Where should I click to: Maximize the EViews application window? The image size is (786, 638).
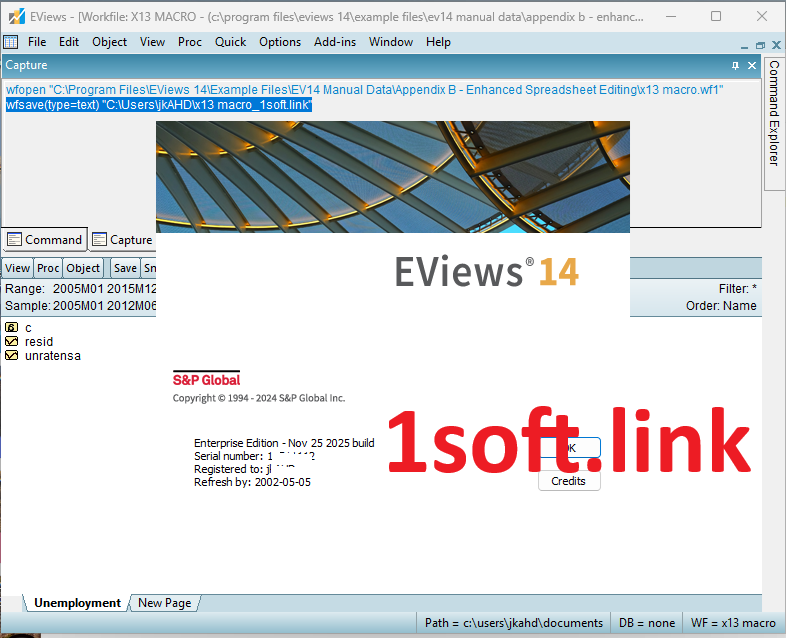coord(716,17)
